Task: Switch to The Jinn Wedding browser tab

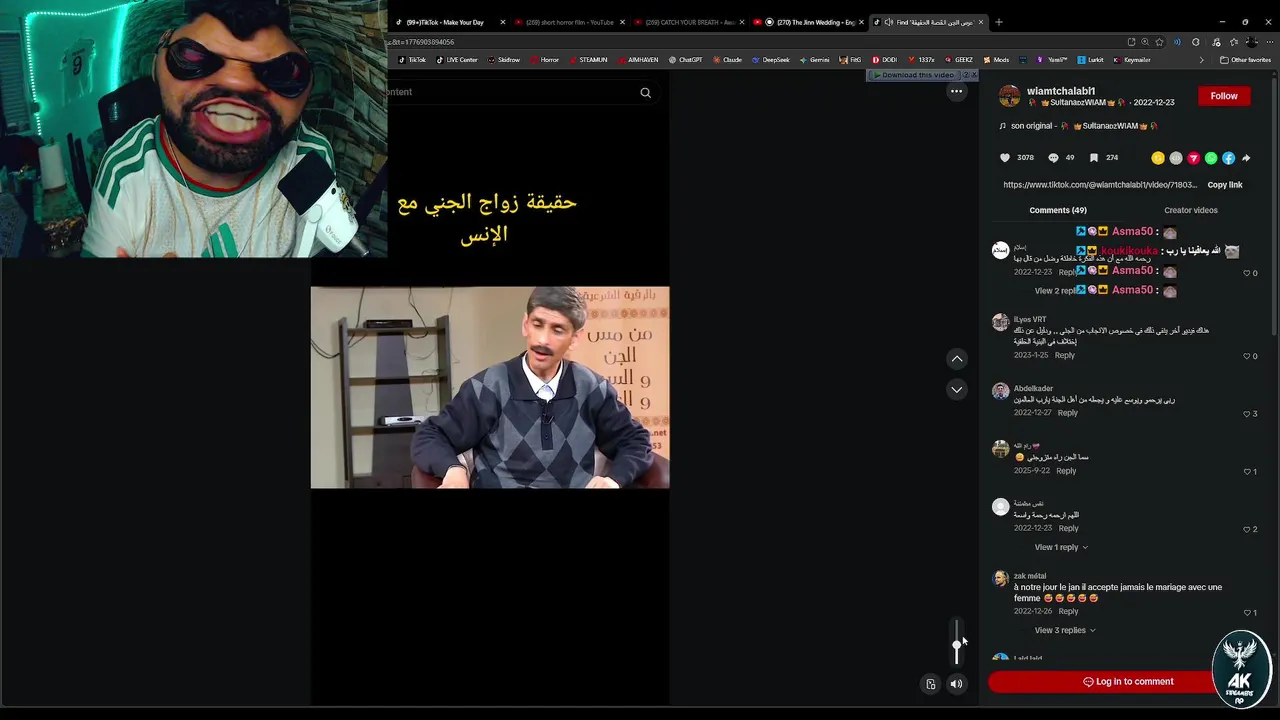Action: [x=810, y=22]
